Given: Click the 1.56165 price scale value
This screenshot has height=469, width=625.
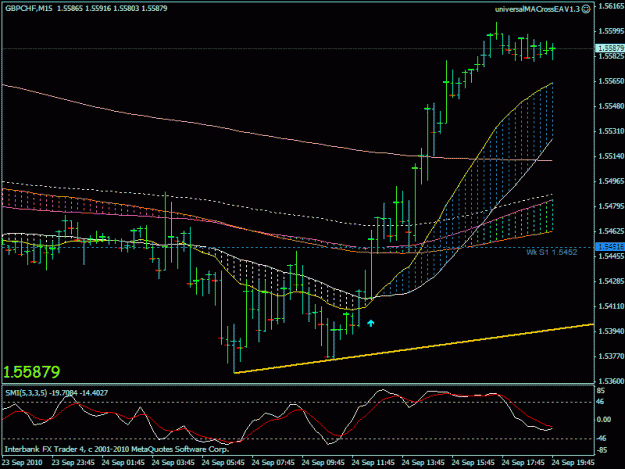Looking at the screenshot, I should click(x=611, y=6).
